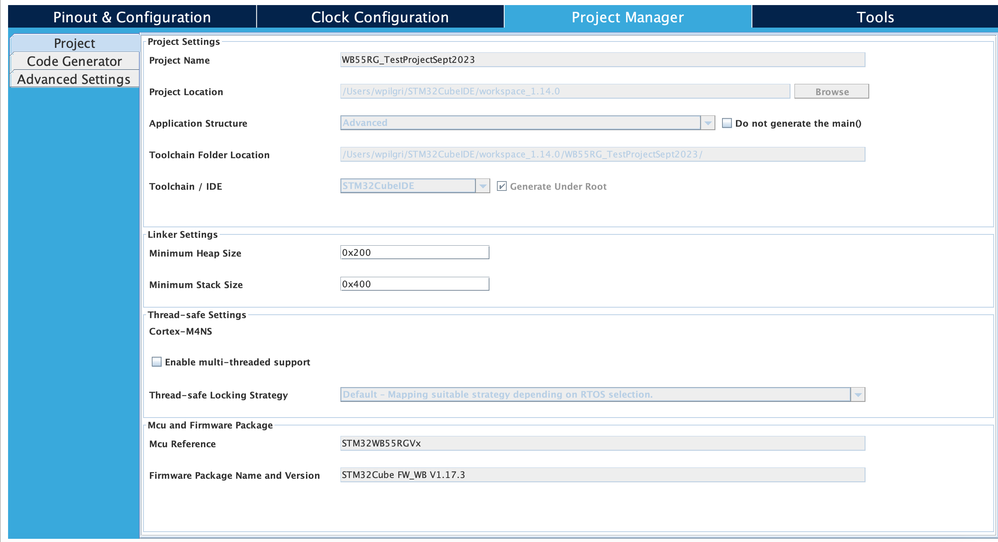Click the Firmware Package Name and Version label
Image resolution: width=998 pixels, height=542 pixels.
point(234,475)
